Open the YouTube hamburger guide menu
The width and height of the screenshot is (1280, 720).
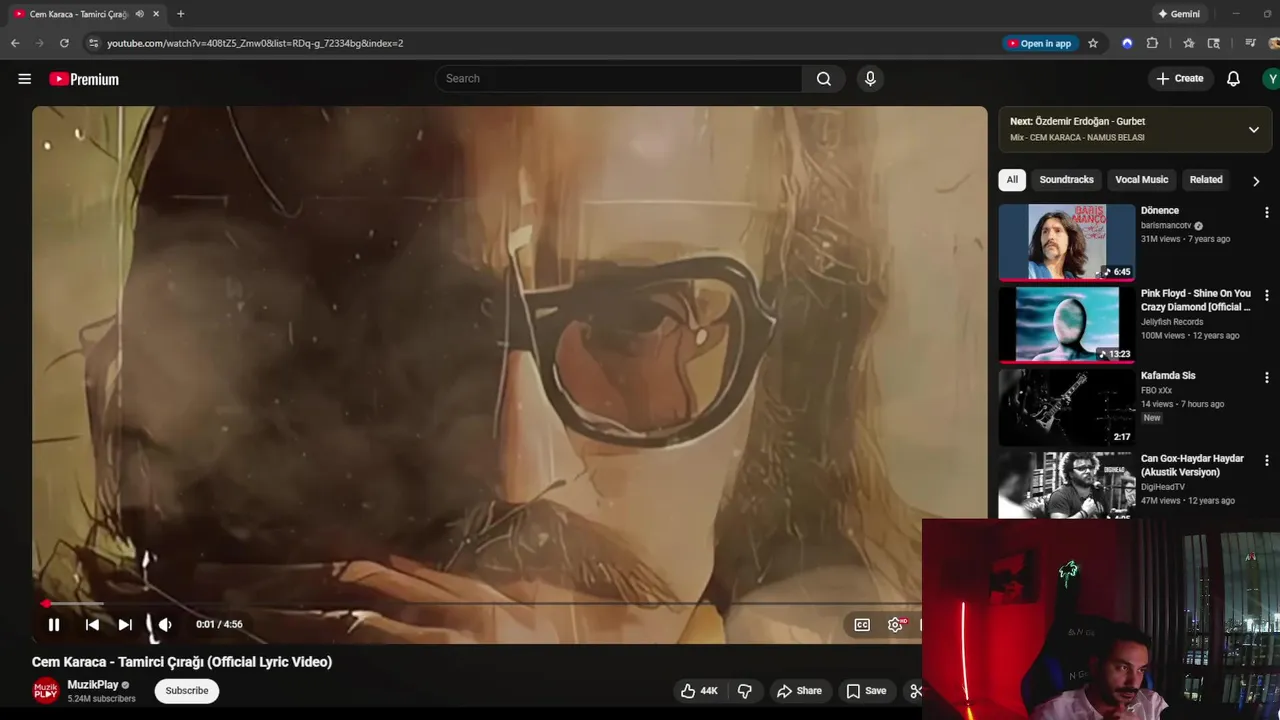tap(25, 79)
